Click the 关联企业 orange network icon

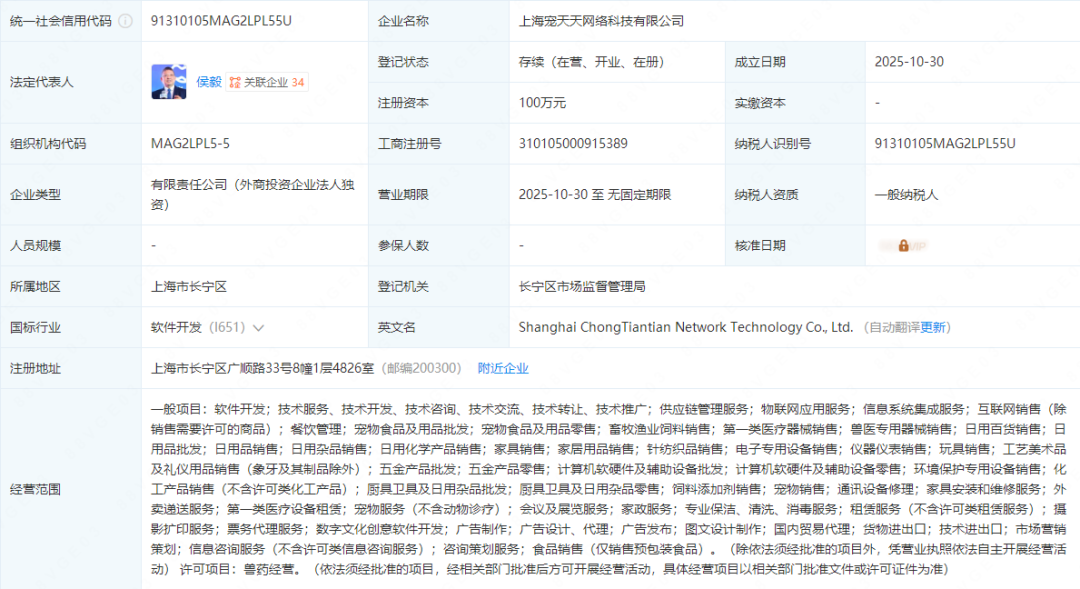234,83
